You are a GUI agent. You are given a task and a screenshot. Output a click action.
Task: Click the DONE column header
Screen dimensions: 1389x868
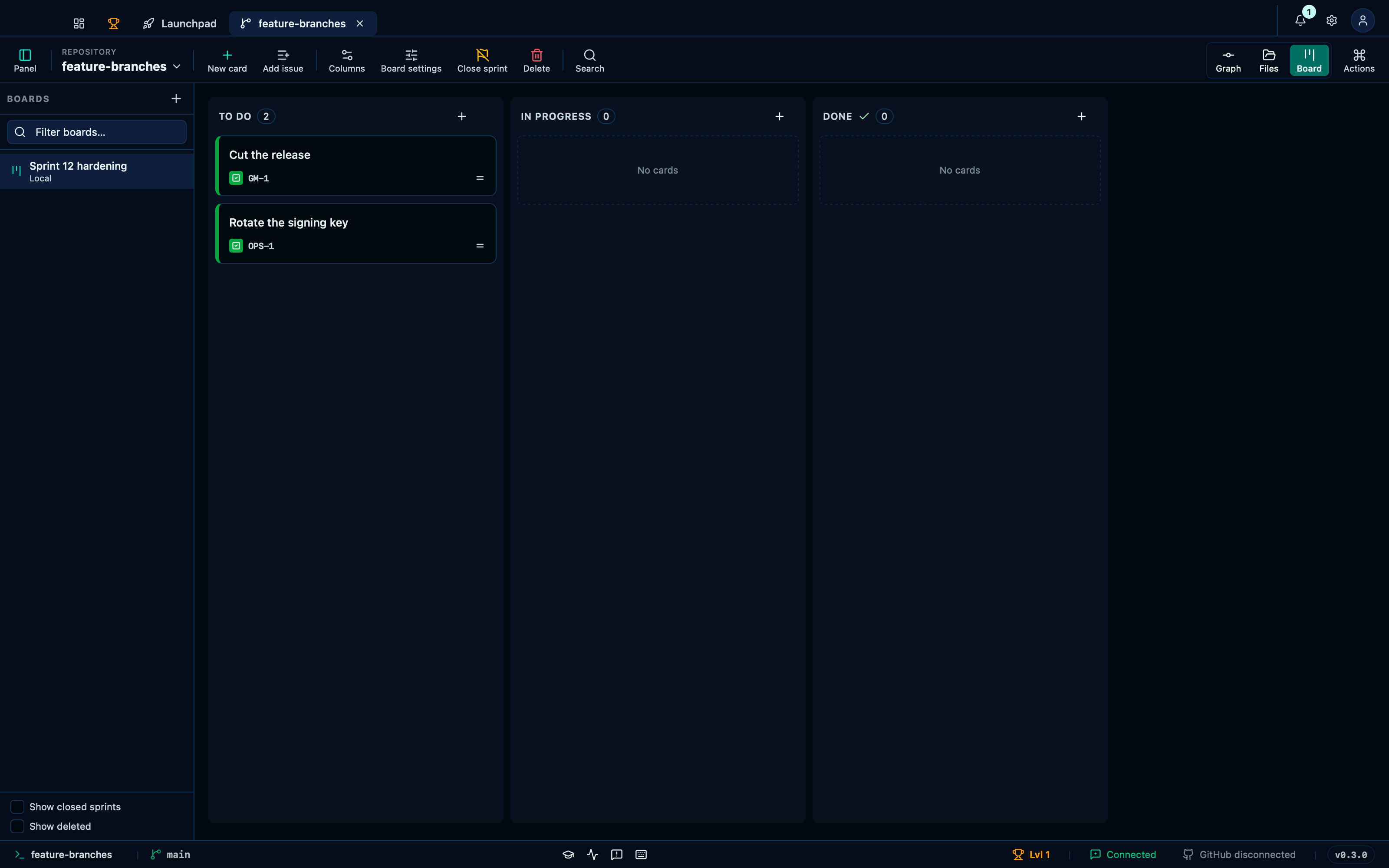pos(837,117)
